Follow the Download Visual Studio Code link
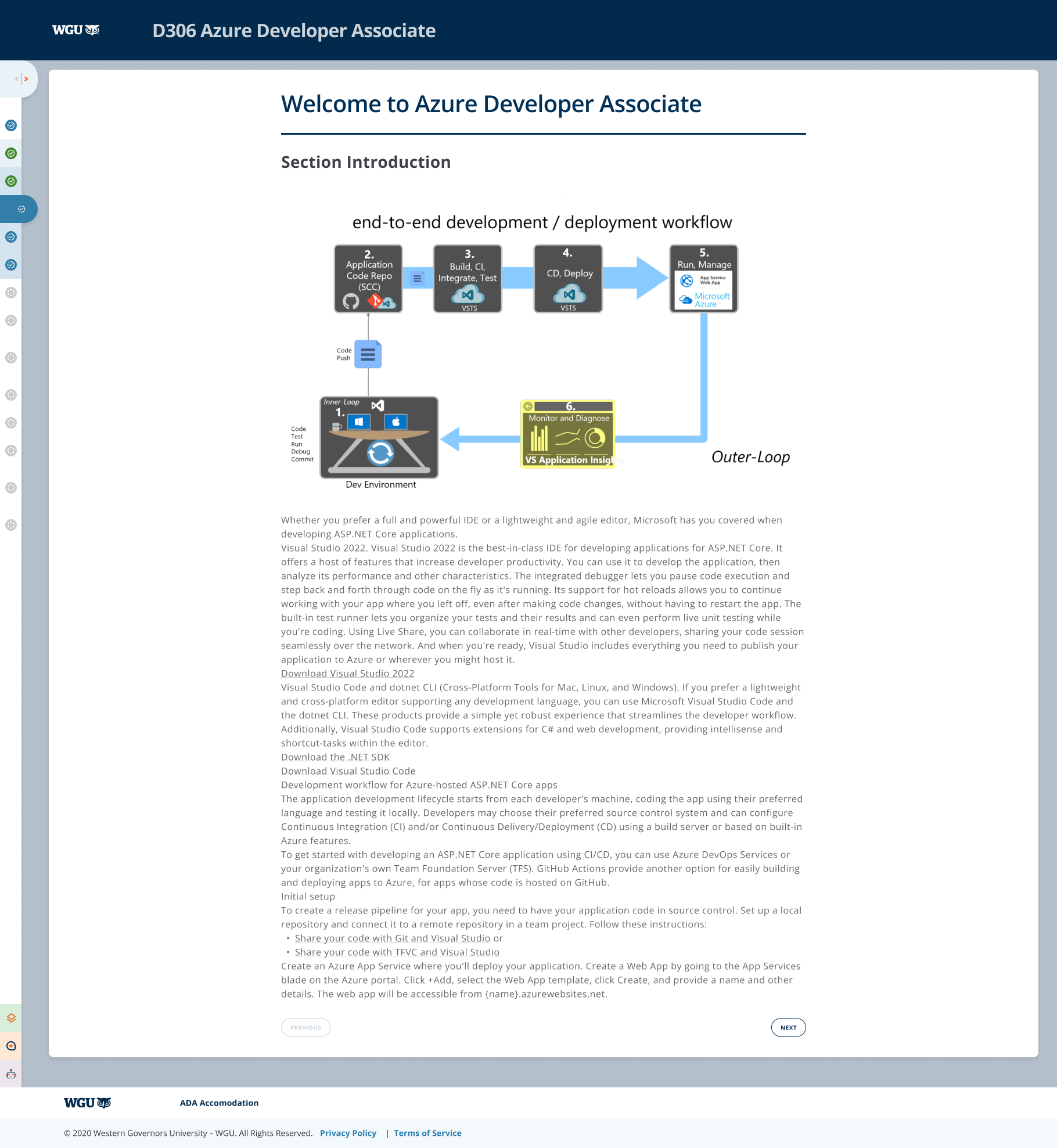The width and height of the screenshot is (1057, 1148). pos(348,771)
